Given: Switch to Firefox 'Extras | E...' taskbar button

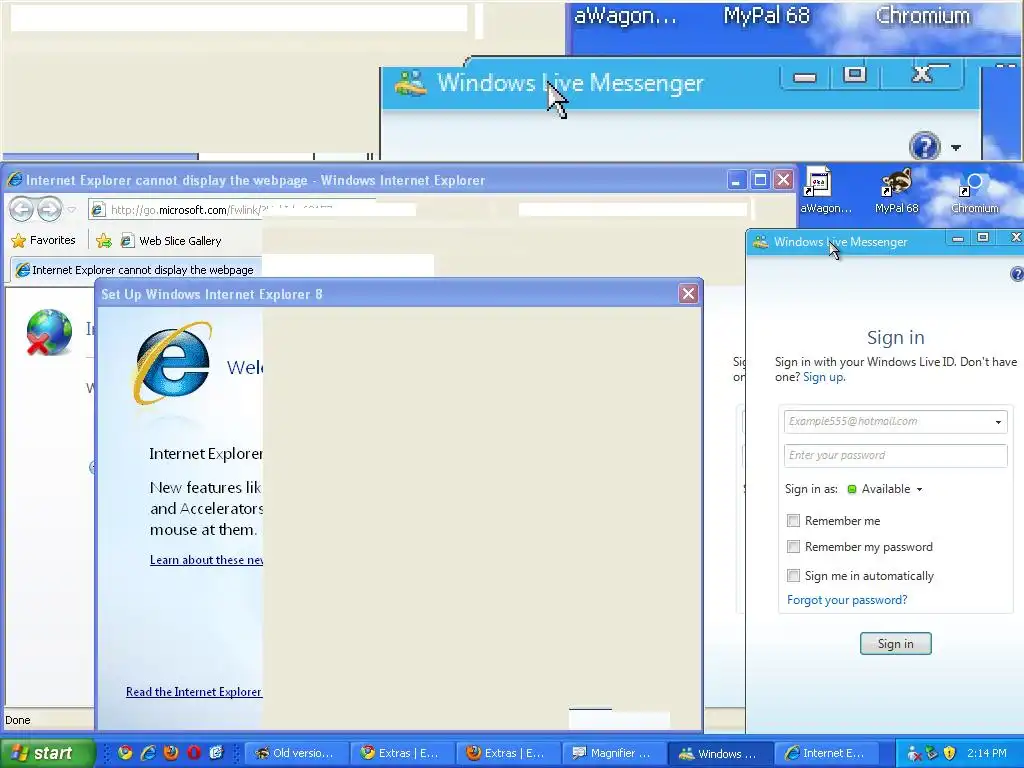Looking at the screenshot, I should 507,753.
